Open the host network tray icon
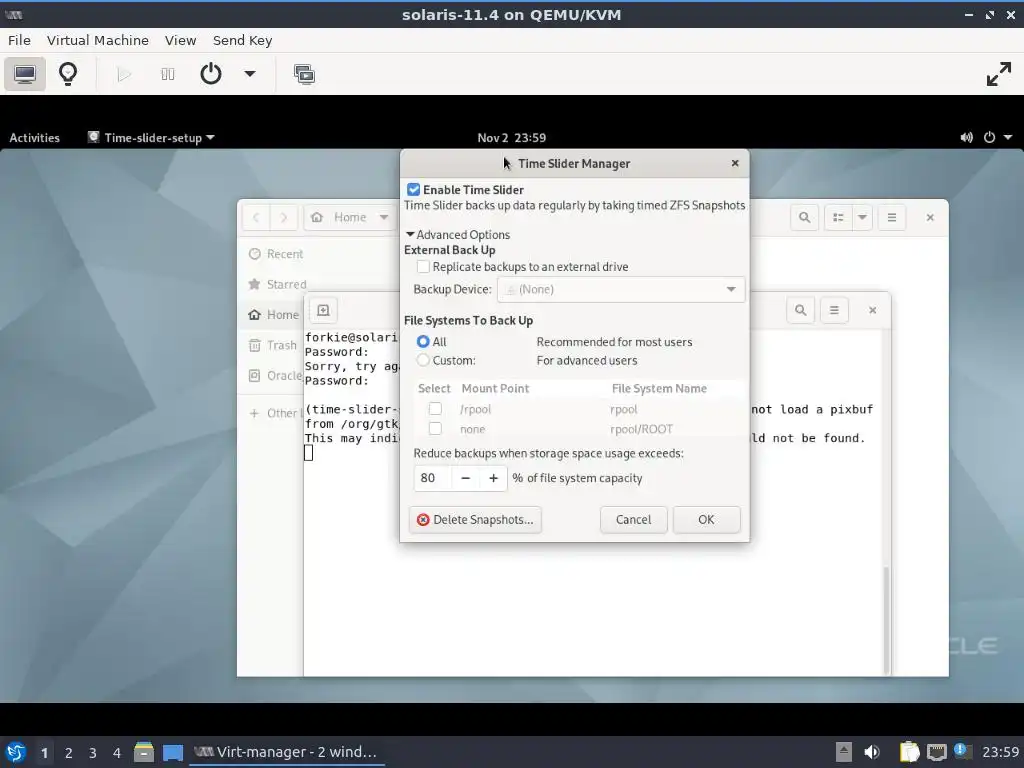This screenshot has width=1024, height=768. (x=936, y=752)
